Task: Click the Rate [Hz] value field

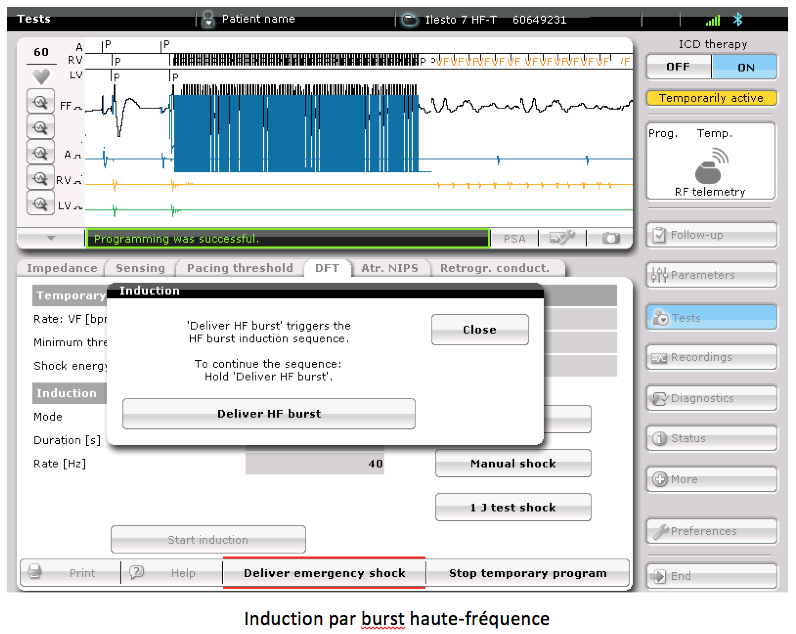Action: tap(315, 464)
